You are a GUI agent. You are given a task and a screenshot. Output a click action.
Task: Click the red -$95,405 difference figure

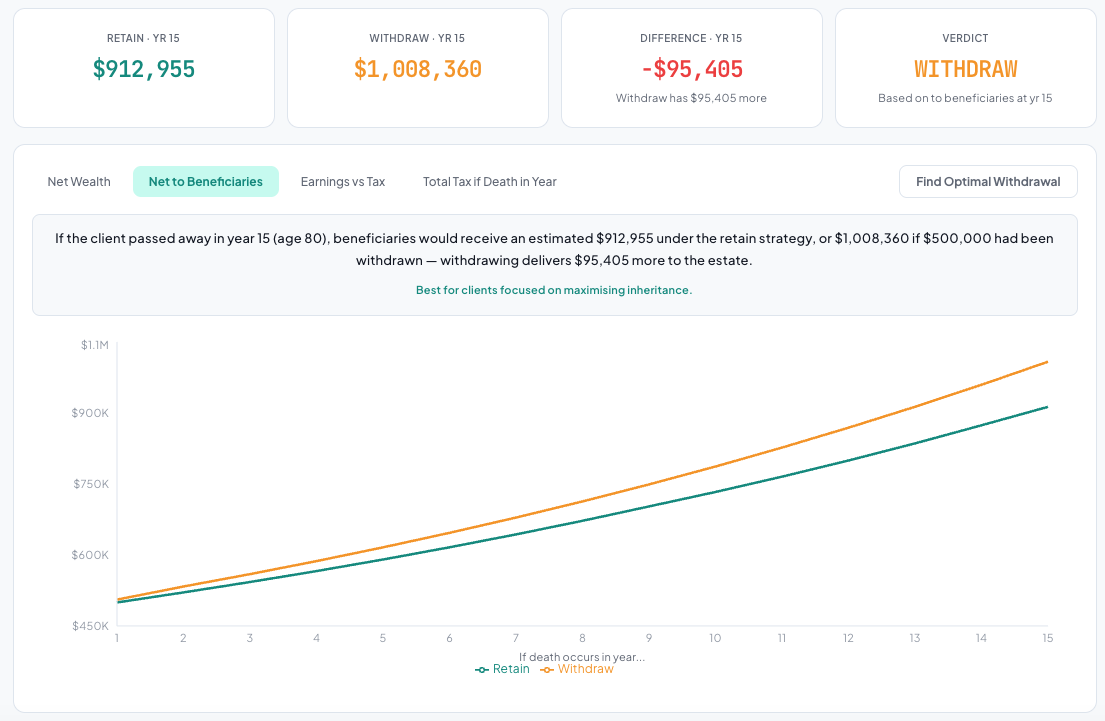coord(691,69)
